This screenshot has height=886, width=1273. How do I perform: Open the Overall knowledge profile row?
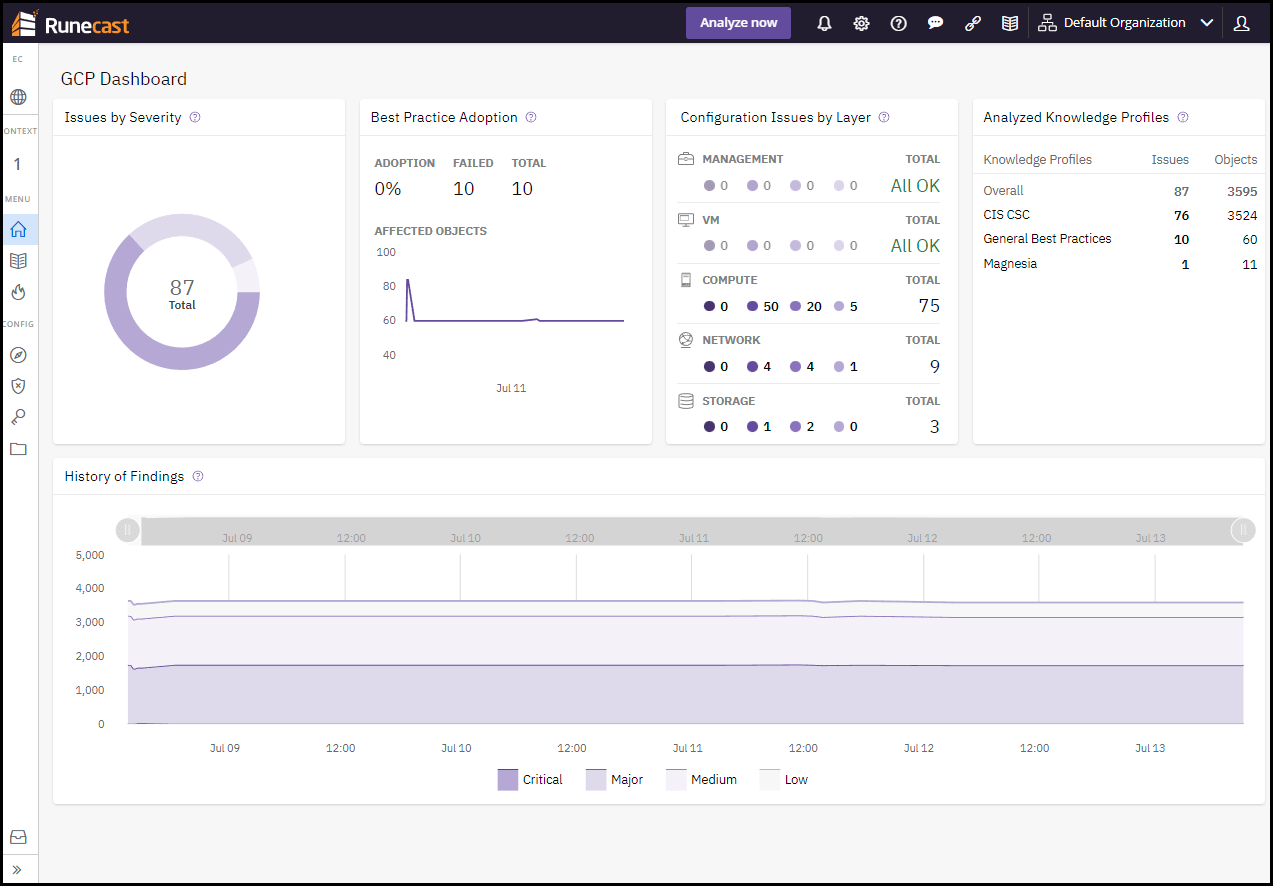[x=1120, y=190]
